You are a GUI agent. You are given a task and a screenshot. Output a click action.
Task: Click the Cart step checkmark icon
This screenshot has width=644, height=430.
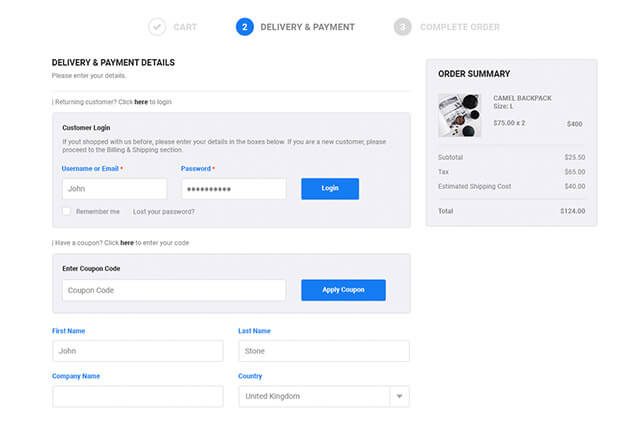pyautogui.click(x=157, y=27)
